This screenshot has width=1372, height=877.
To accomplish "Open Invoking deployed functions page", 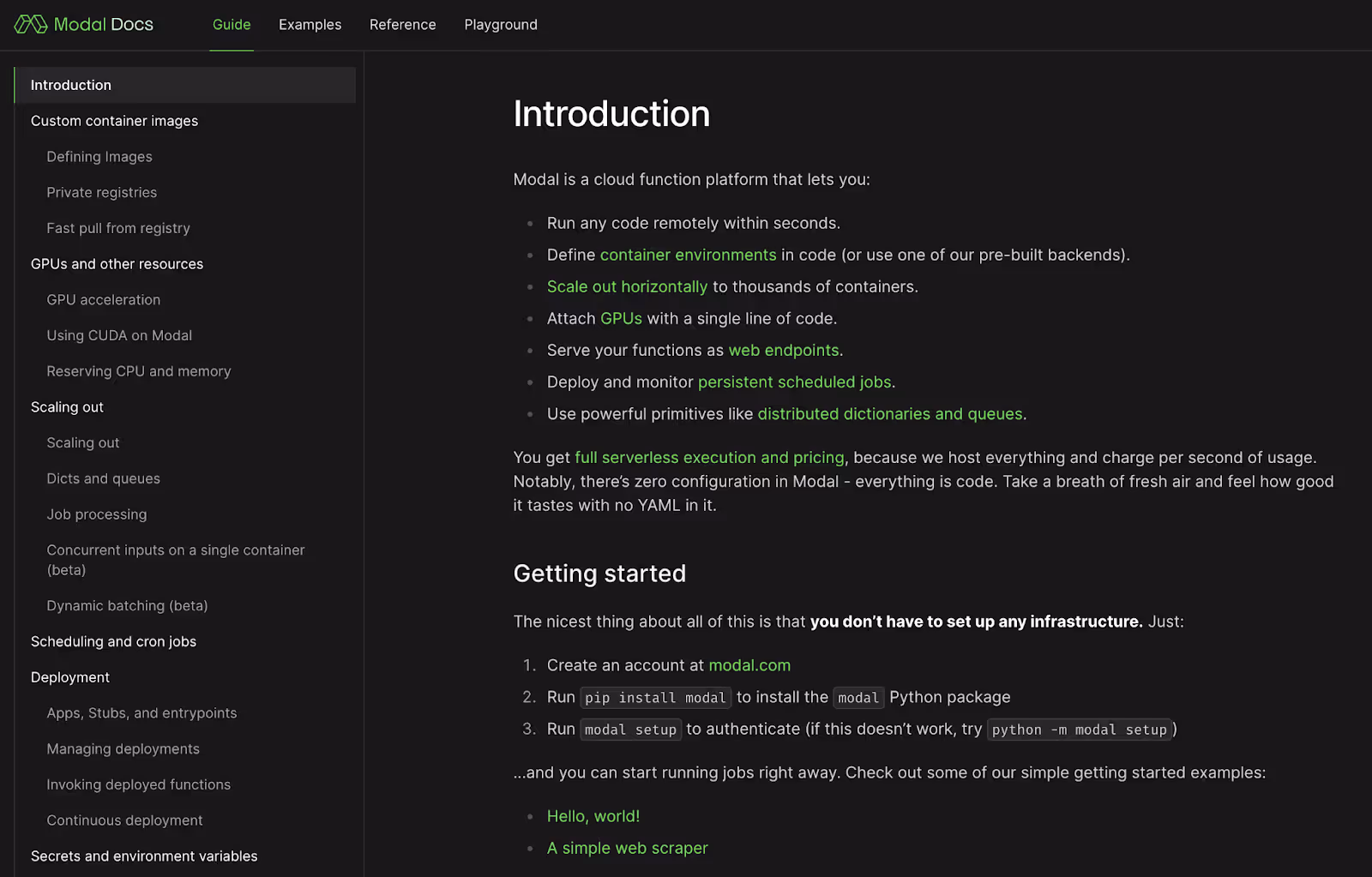I will 138,785.
